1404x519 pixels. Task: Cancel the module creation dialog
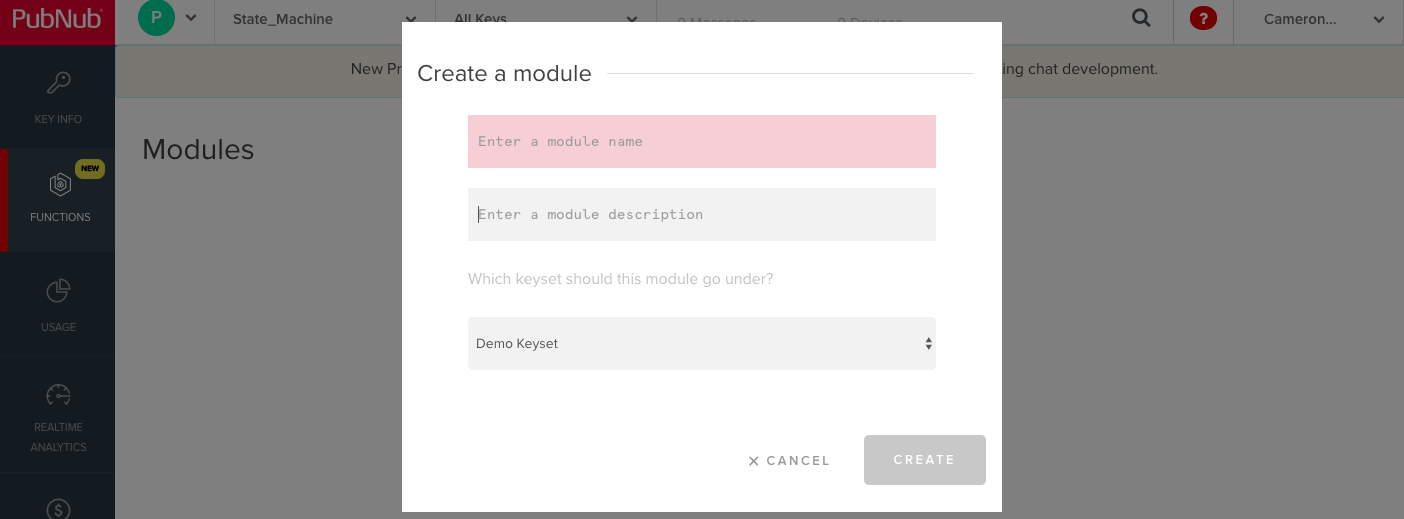tap(789, 461)
